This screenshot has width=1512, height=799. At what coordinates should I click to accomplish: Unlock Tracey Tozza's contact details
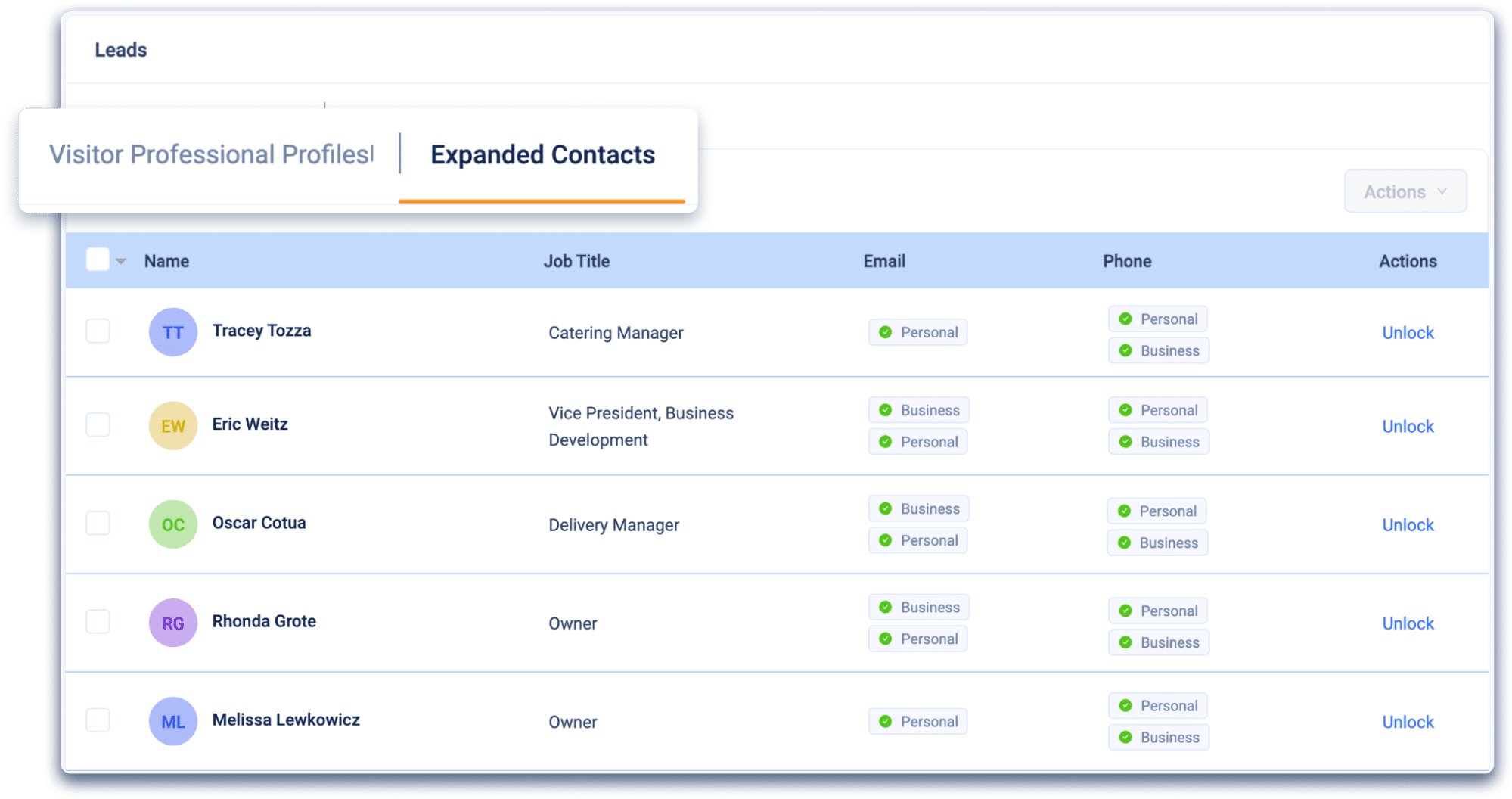(x=1408, y=333)
